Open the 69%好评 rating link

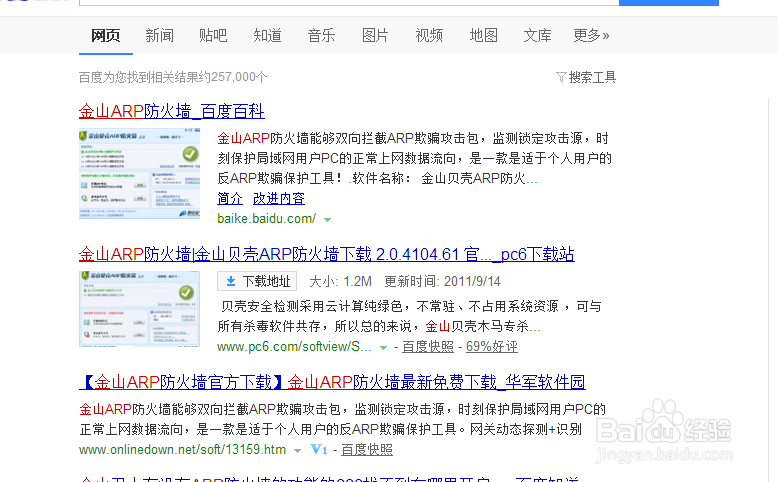pyautogui.click(x=492, y=346)
